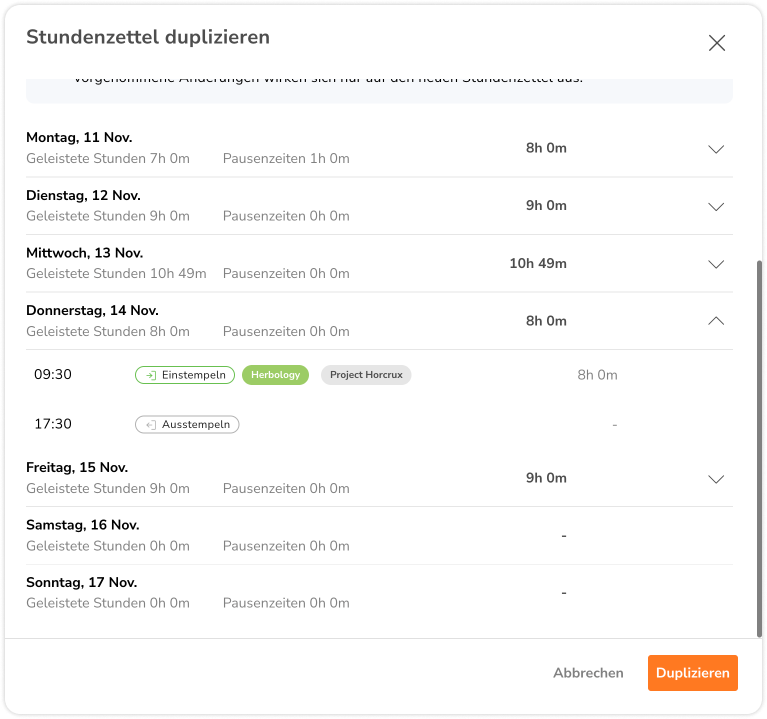Screen dimensions: 767x719
Task: Click Pausenzeiten 0h 0m under Sonntag
Action: coord(286,603)
